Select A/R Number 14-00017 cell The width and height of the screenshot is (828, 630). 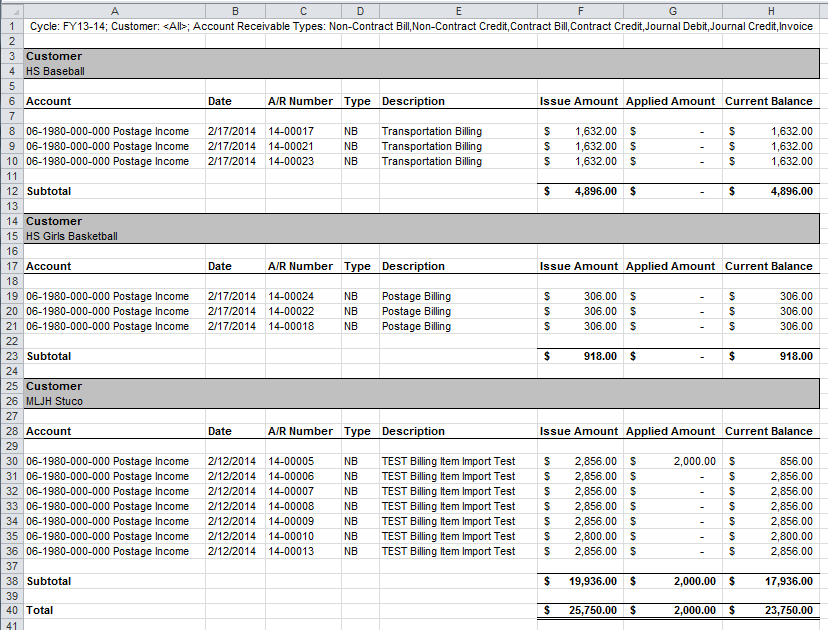[291, 131]
